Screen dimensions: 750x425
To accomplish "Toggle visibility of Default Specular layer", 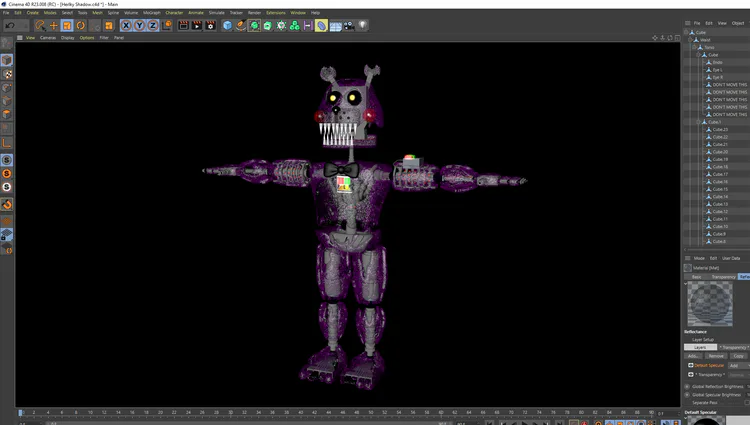I will (691, 365).
